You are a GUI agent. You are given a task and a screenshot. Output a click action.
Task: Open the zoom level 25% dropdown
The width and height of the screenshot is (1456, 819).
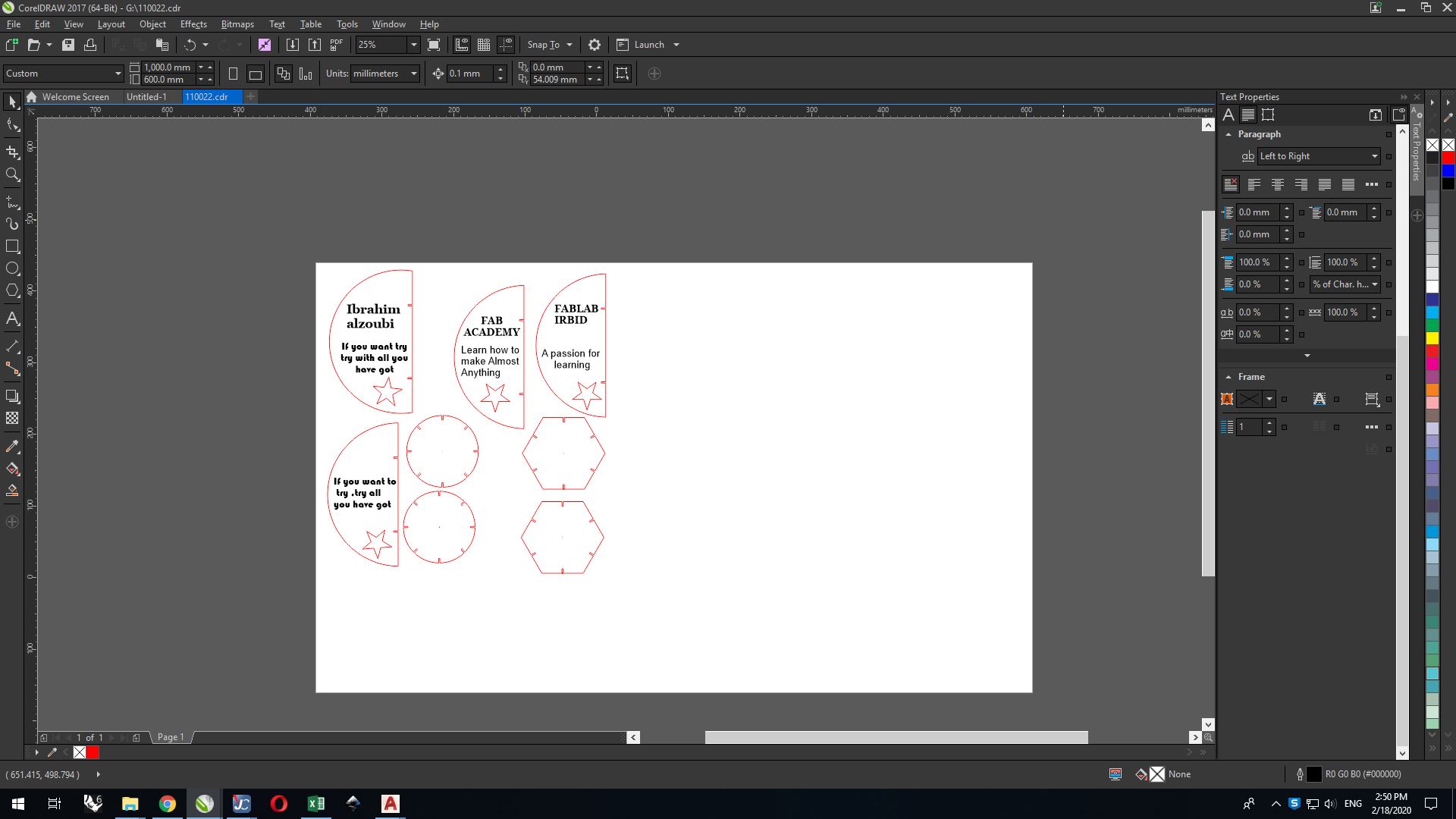413,45
